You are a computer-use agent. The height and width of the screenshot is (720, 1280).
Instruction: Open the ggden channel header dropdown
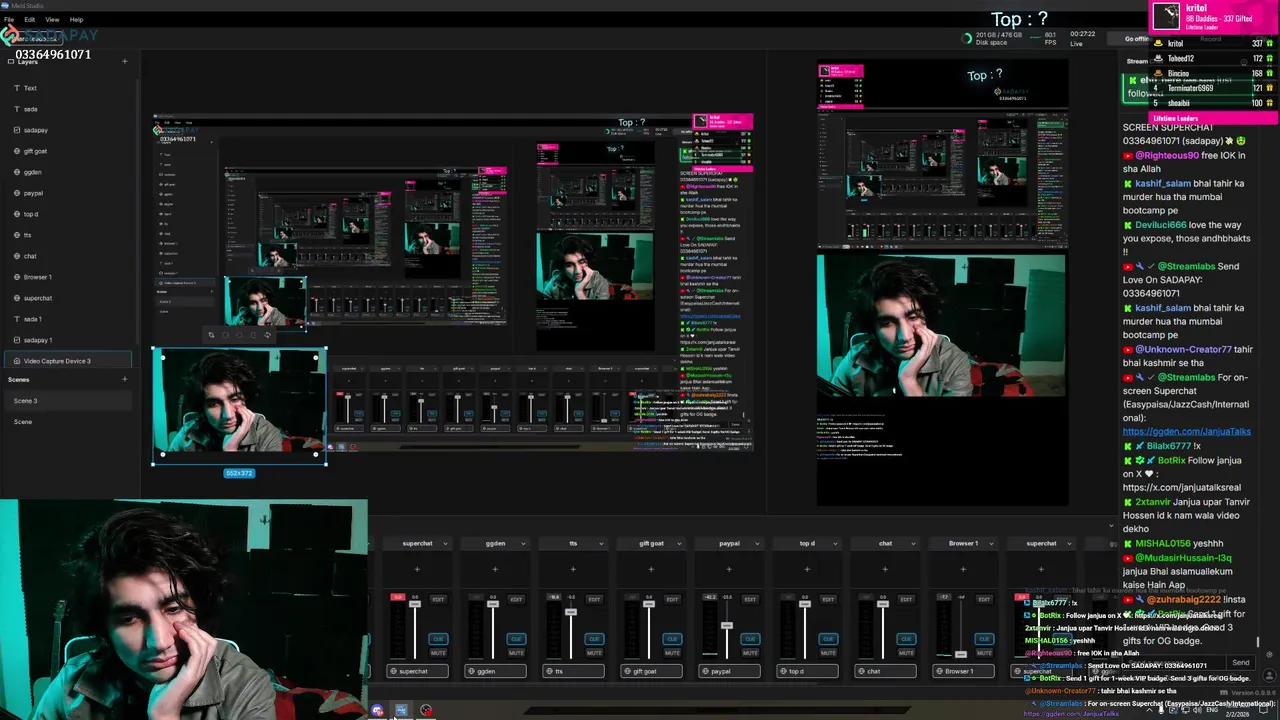tap(523, 544)
